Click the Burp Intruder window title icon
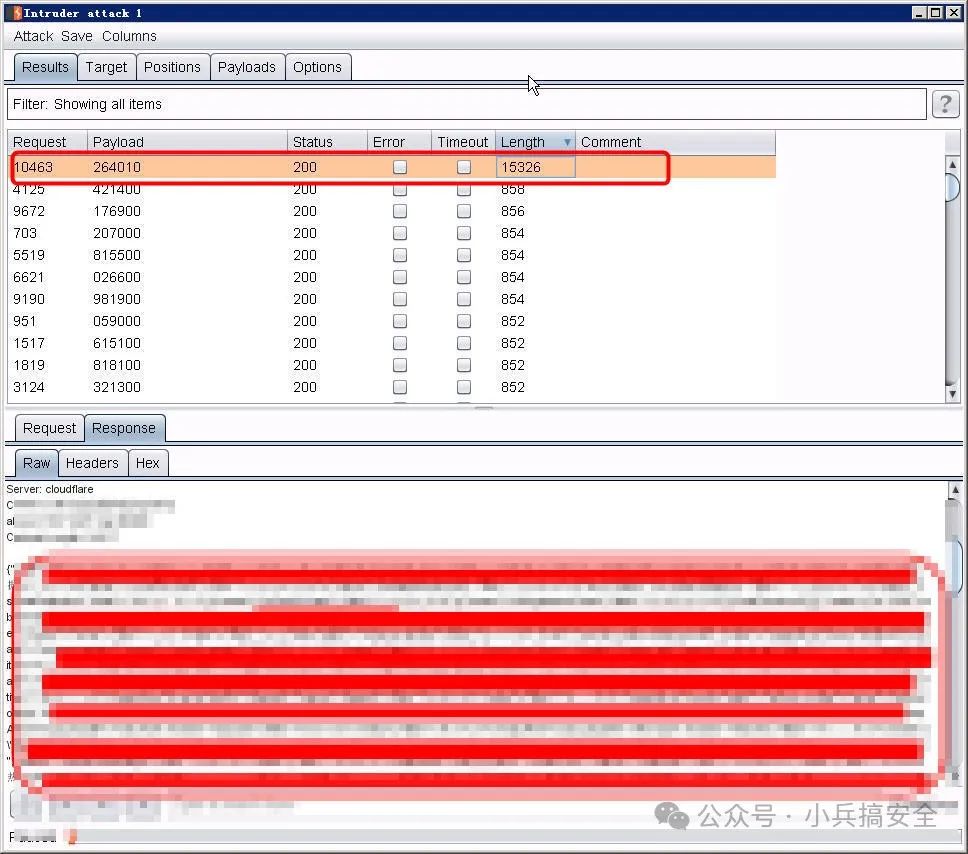Screen dimensions: 968x854 coord(17,12)
